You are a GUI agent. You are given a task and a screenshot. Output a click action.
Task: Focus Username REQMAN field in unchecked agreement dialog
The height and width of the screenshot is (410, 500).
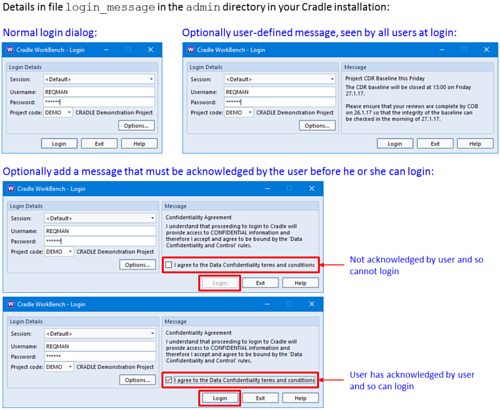click(x=100, y=231)
